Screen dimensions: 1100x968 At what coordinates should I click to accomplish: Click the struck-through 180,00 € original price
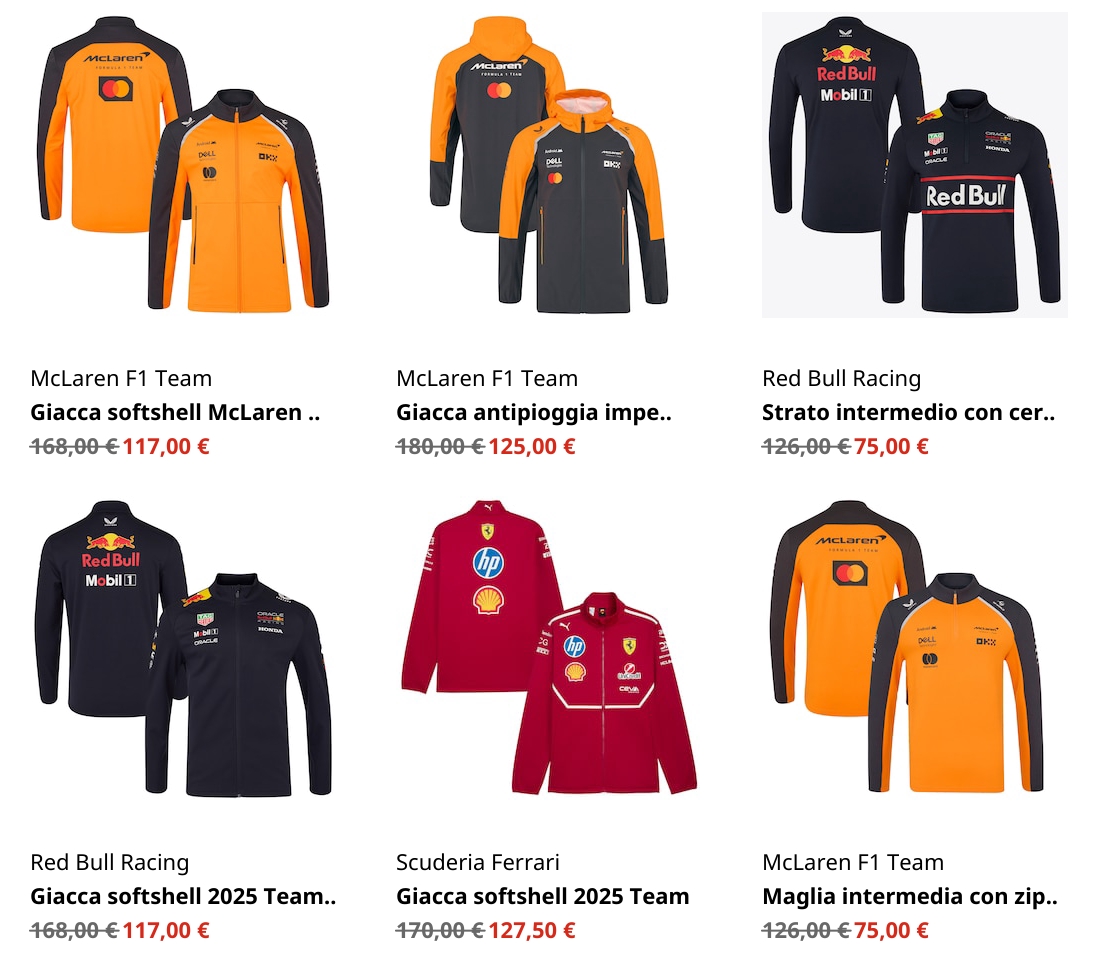pos(440,446)
